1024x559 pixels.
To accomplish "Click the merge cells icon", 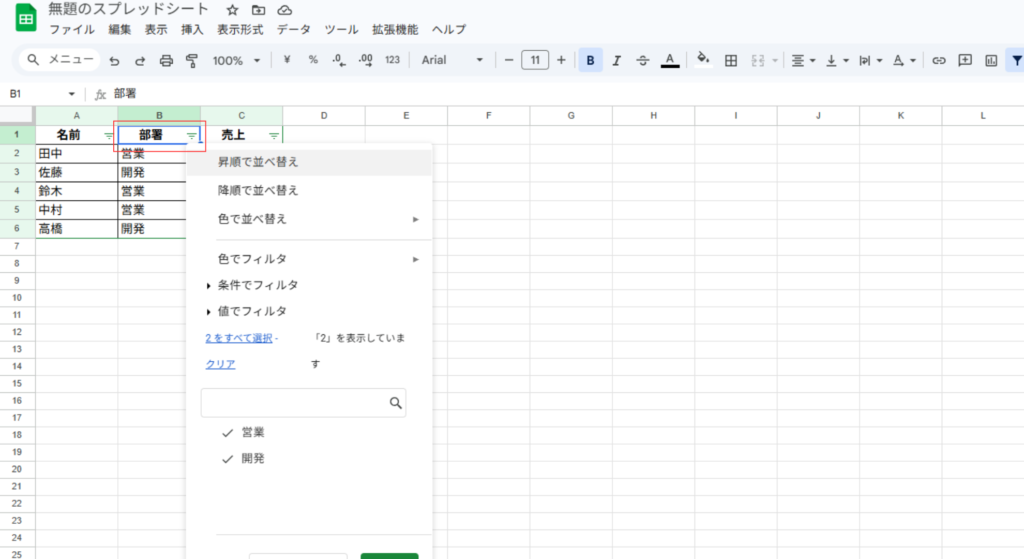I will 758,60.
